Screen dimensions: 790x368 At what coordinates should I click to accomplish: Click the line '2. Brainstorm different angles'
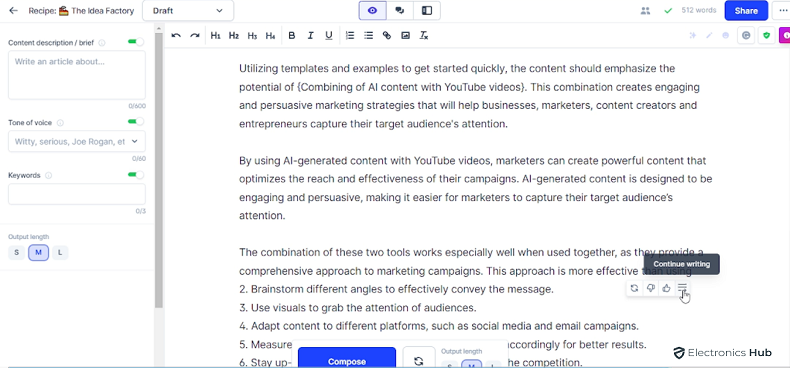pyautogui.click(x=396, y=289)
